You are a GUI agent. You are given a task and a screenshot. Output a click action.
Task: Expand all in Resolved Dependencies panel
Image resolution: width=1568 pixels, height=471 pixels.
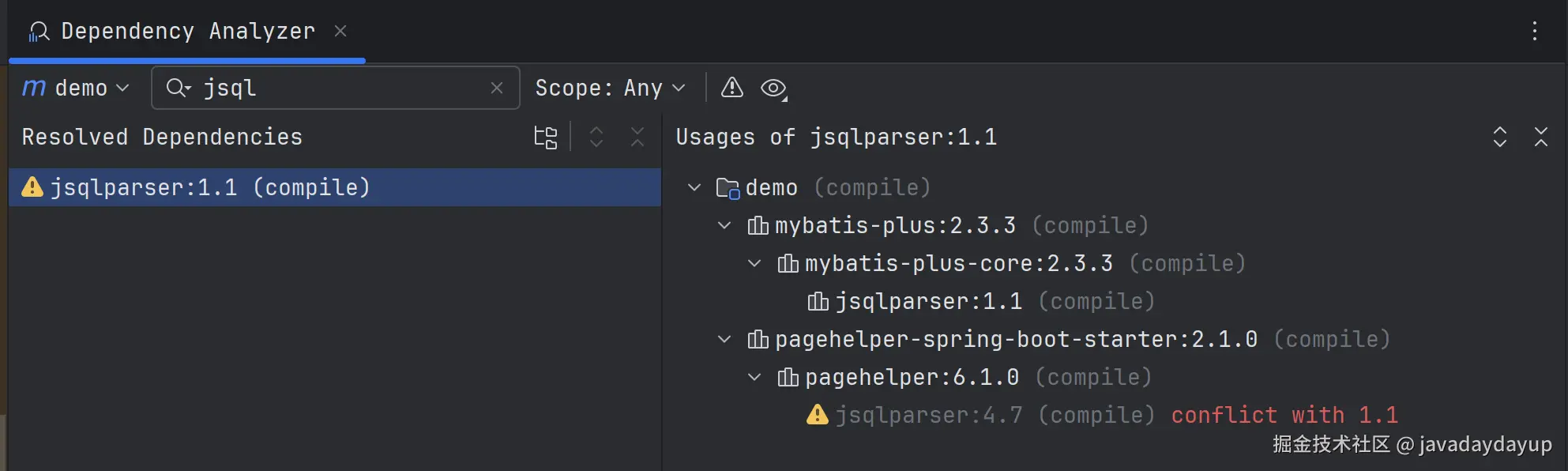tap(596, 138)
